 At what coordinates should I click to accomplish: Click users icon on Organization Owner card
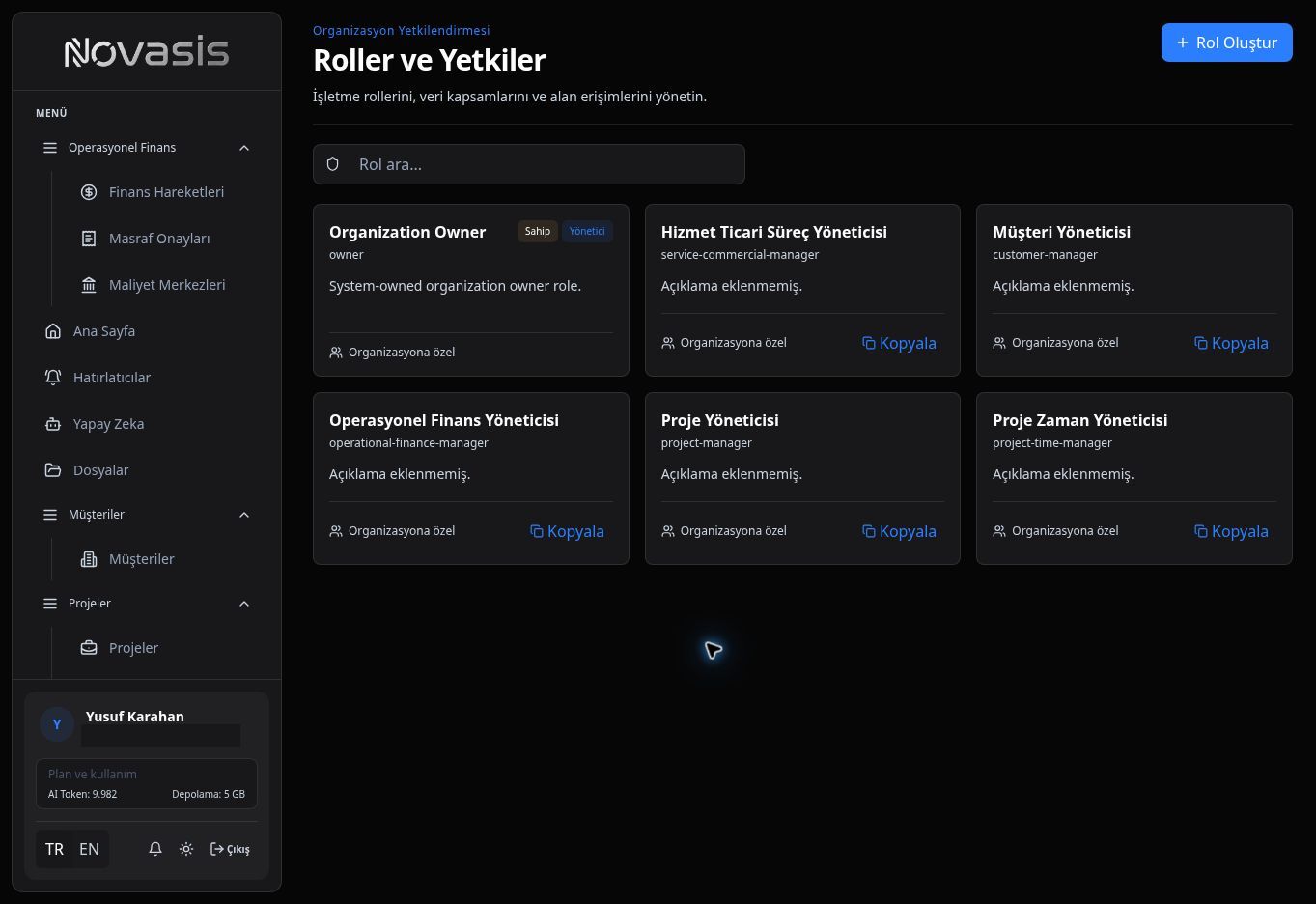[x=336, y=353]
